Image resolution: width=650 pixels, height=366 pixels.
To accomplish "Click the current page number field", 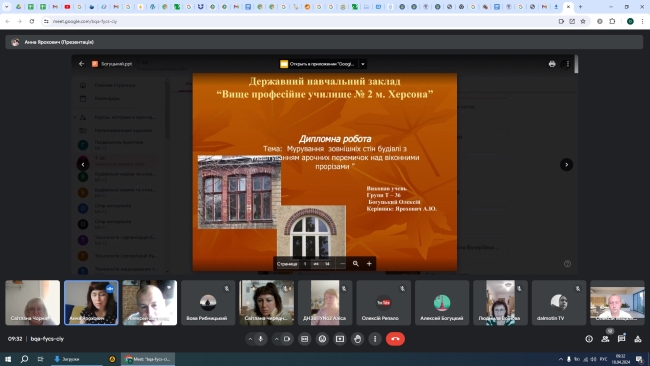I will (305, 264).
